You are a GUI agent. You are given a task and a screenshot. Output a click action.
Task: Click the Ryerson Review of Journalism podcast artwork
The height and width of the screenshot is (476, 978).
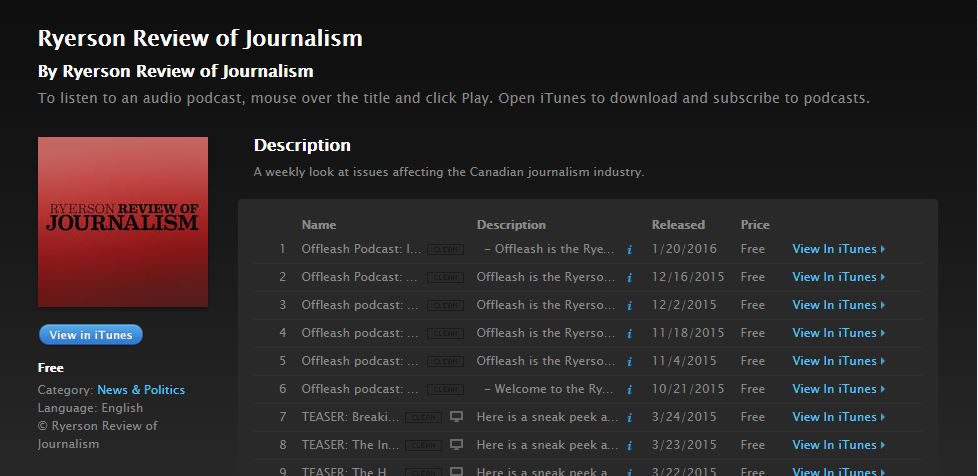tap(123, 222)
